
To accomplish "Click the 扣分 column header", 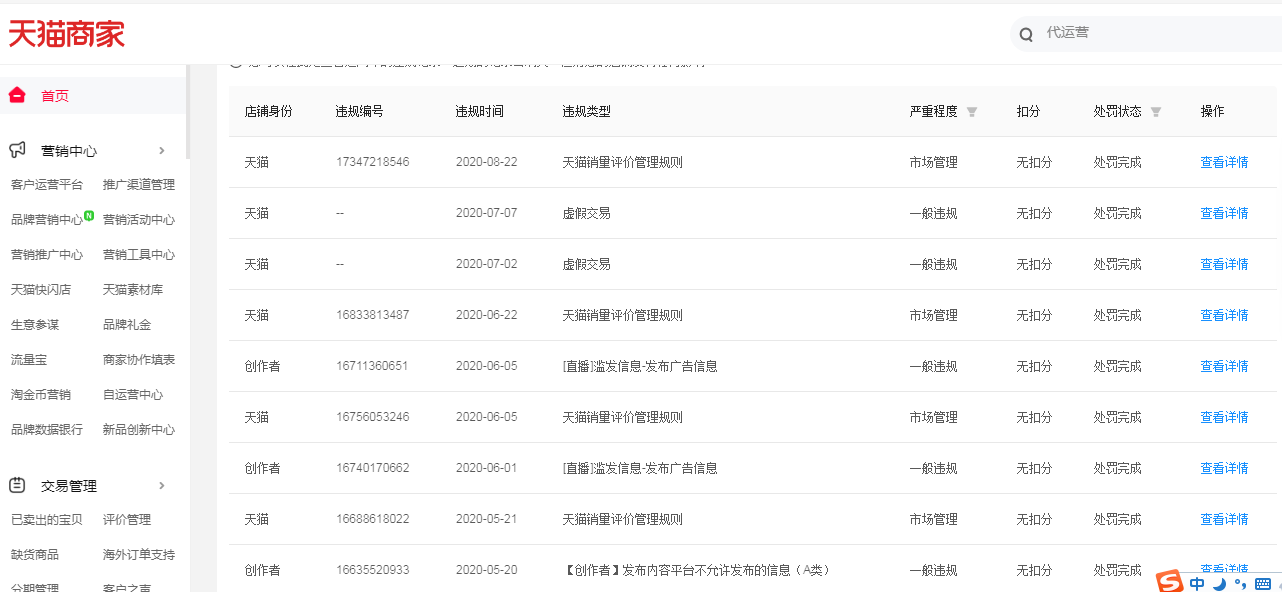I will pyautogui.click(x=1028, y=112).
